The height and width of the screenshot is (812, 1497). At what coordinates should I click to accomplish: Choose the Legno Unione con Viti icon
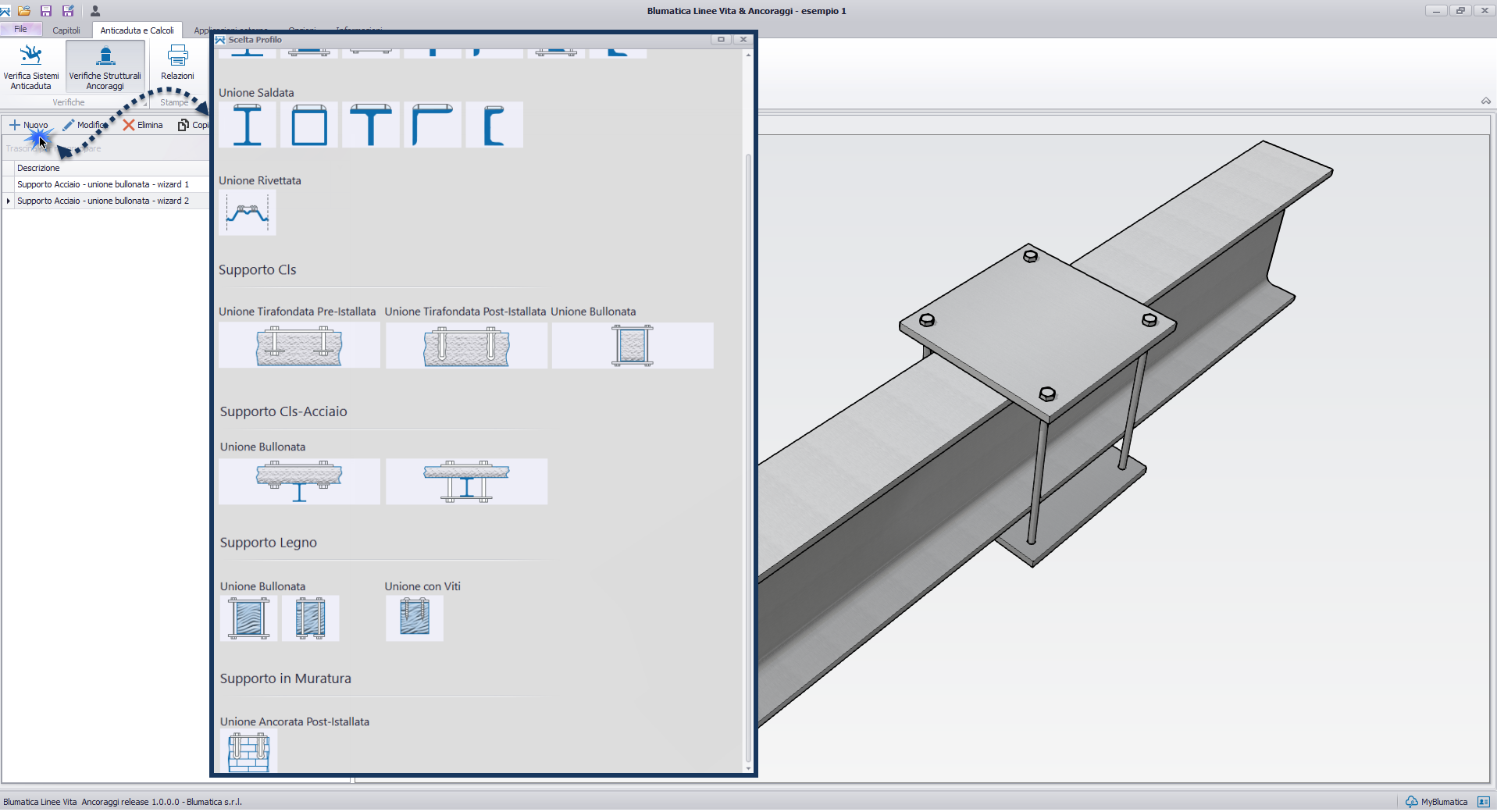click(x=415, y=618)
